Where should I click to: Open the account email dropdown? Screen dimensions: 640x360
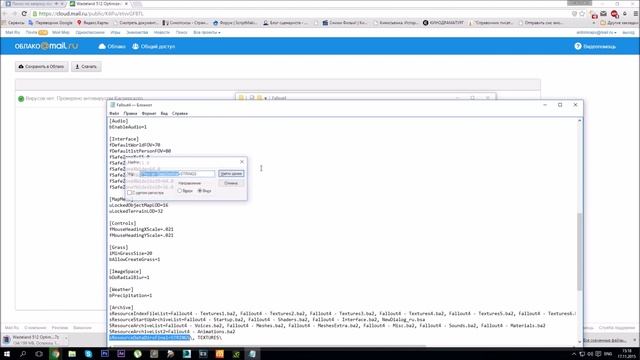tap(596, 32)
